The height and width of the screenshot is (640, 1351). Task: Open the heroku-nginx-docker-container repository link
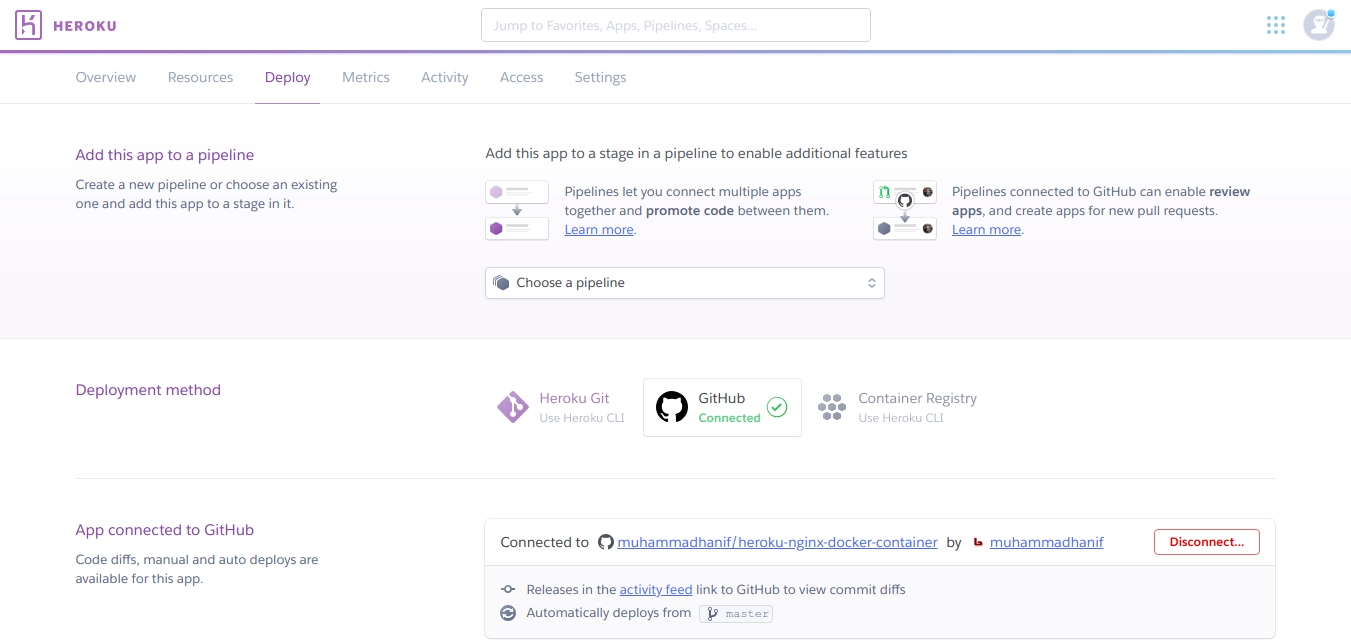(778, 542)
